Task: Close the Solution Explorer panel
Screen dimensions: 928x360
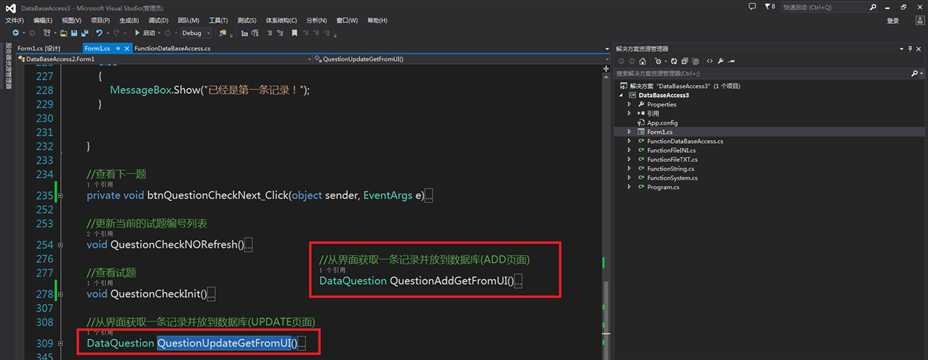Action: click(x=919, y=49)
